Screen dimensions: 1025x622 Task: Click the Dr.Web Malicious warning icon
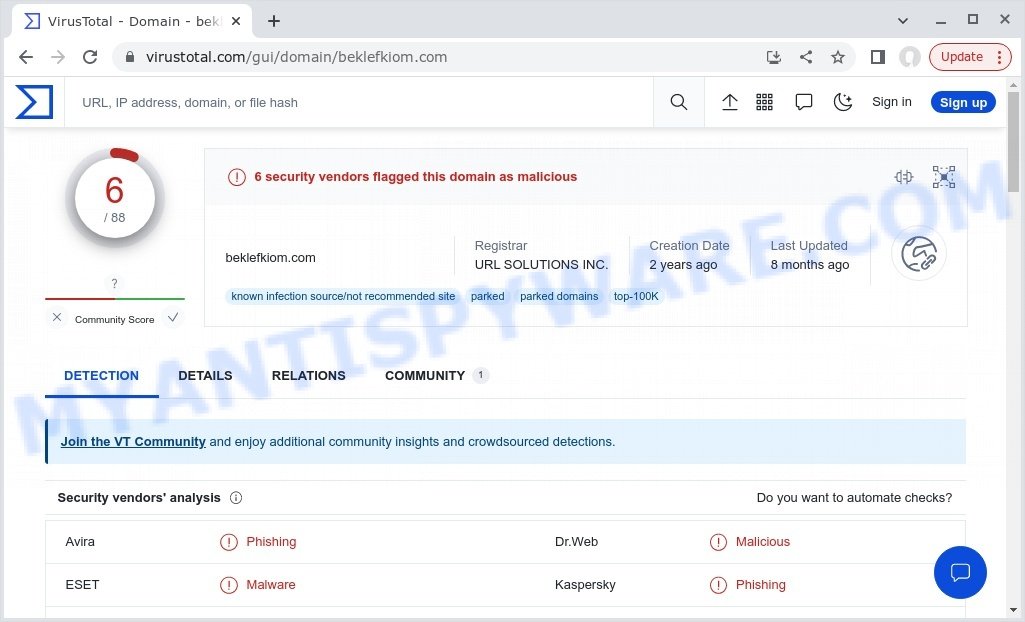(x=718, y=542)
